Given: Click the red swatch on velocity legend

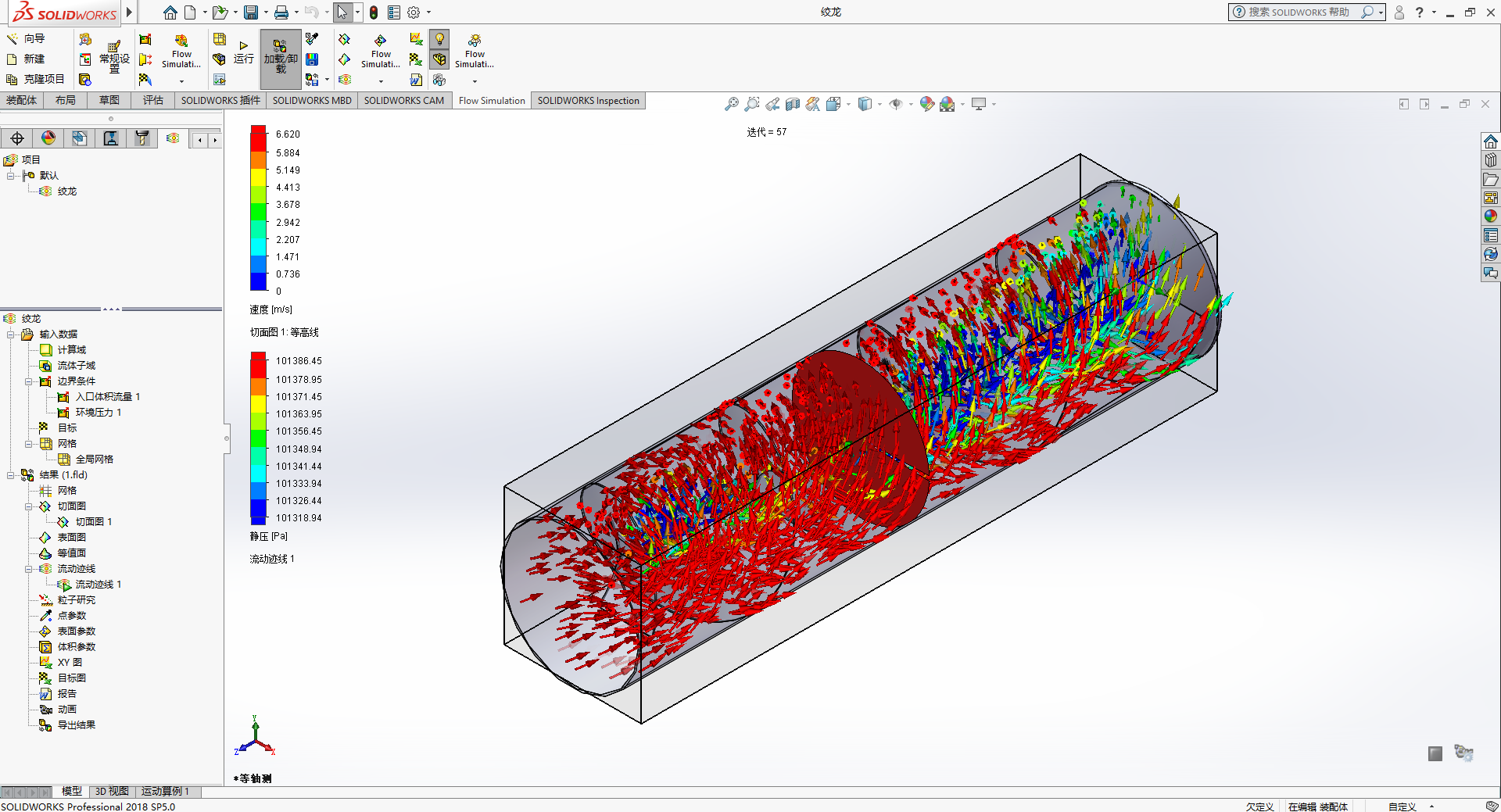Looking at the screenshot, I should click(x=259, y=138).
